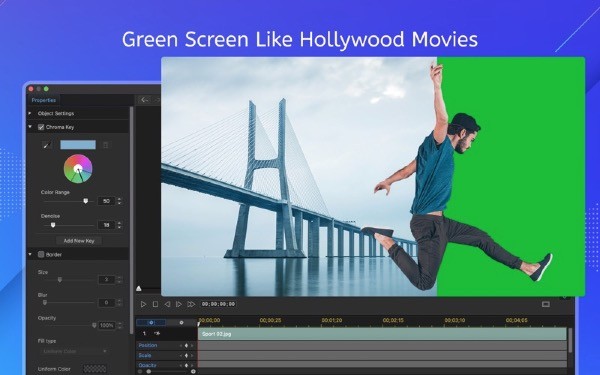Select the chroma key eyedropper tool
This screenshot has height=375, width=600.
(x=47, y=145)
